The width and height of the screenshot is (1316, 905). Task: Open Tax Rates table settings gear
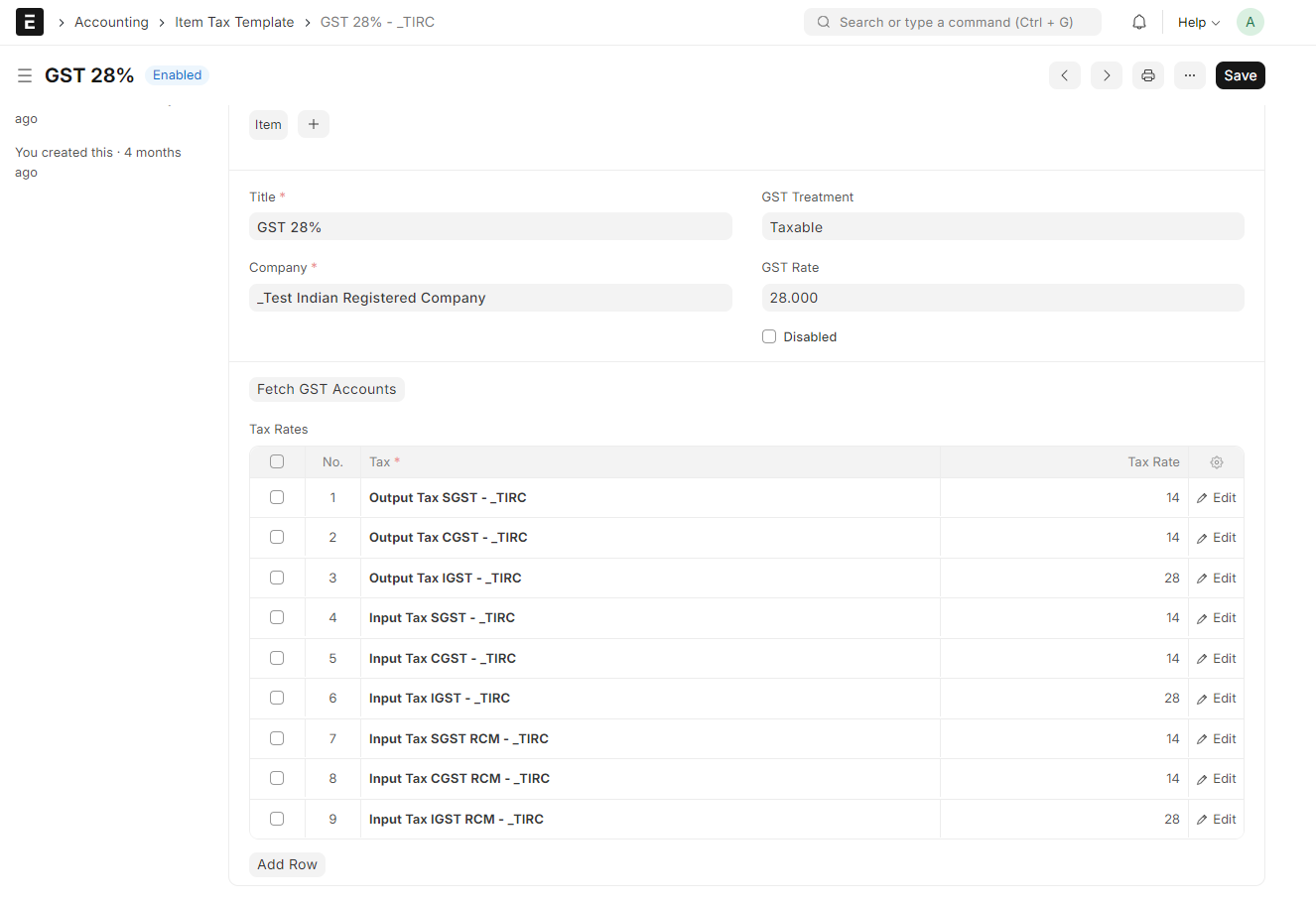tap(1217, 462)
